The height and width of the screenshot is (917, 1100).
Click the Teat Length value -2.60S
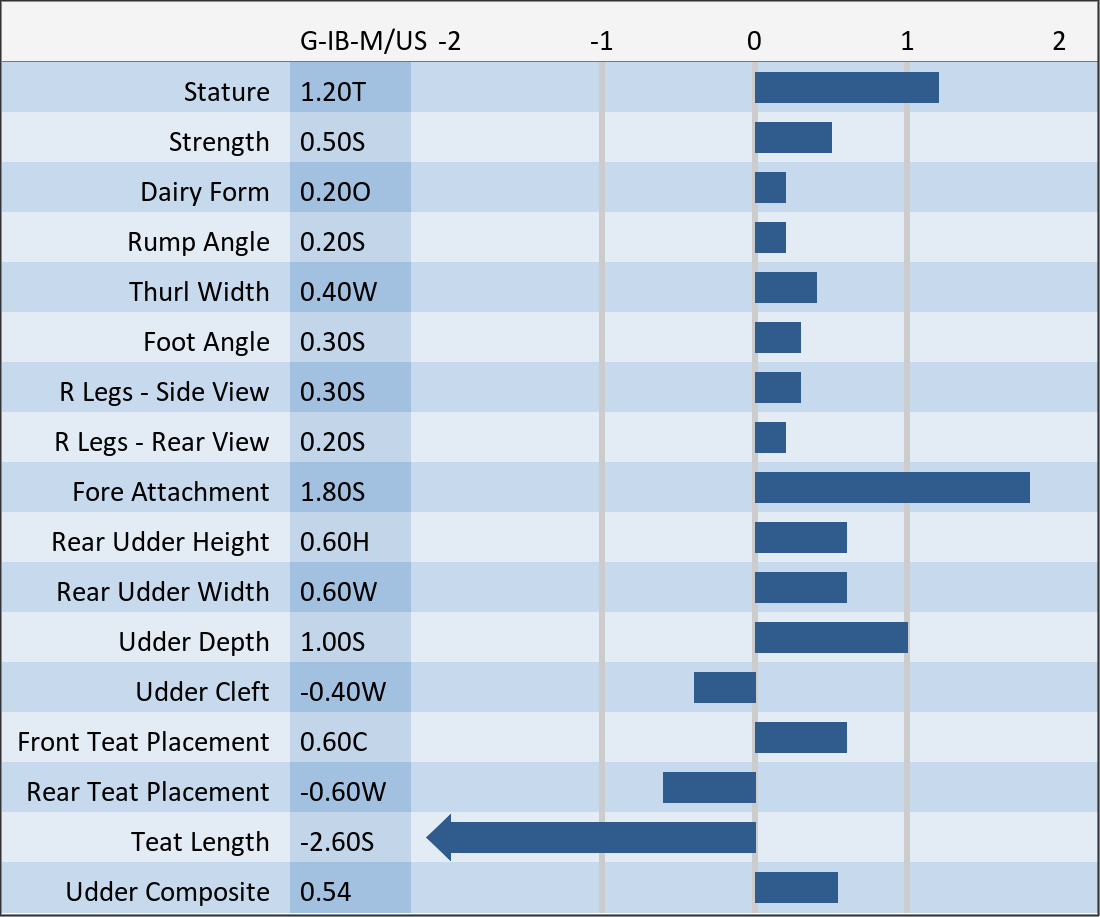pyautogui.click(x=337, y=842)
